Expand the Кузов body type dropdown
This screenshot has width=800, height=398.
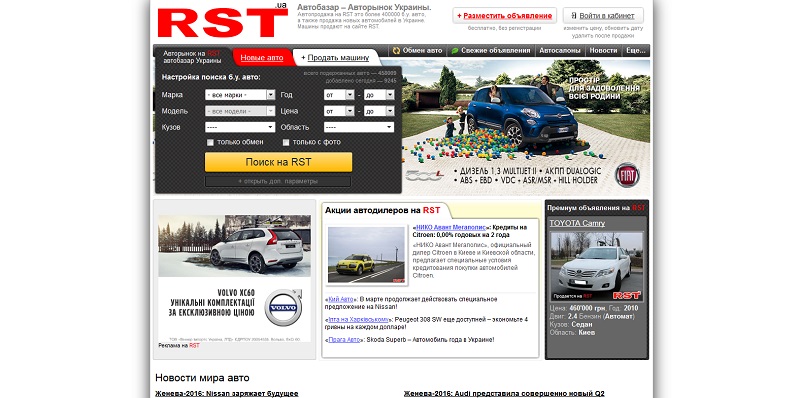pos(240,127)
